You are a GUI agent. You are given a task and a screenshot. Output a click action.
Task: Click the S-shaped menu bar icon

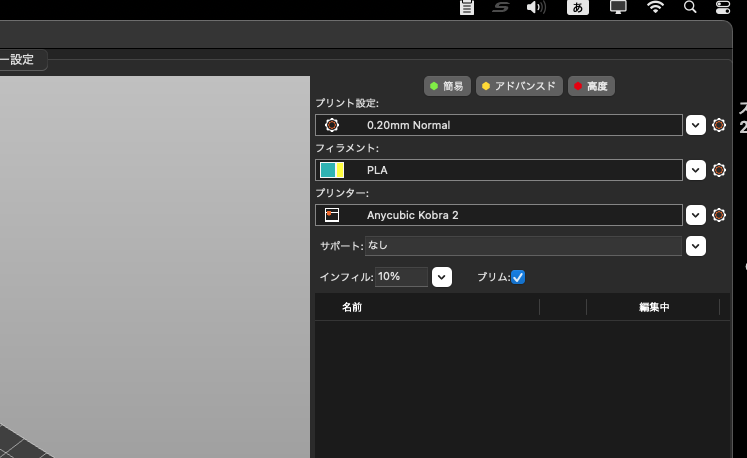[x=500, y=7]
